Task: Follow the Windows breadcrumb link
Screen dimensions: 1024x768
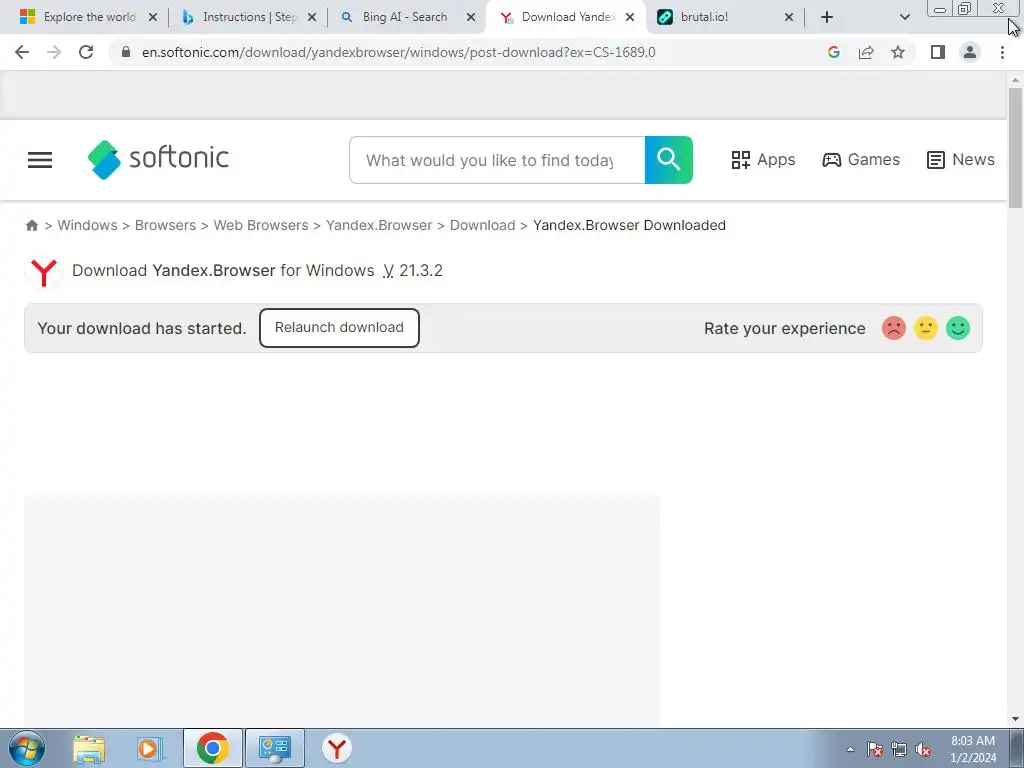Action: pyautogui.click(x=88, y=225)
